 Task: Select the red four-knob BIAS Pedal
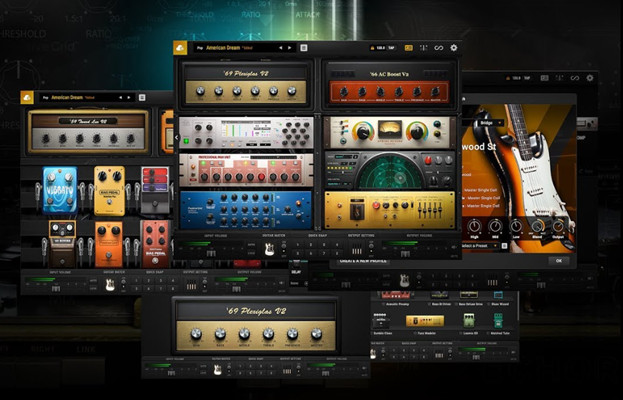tap(155, 243)
